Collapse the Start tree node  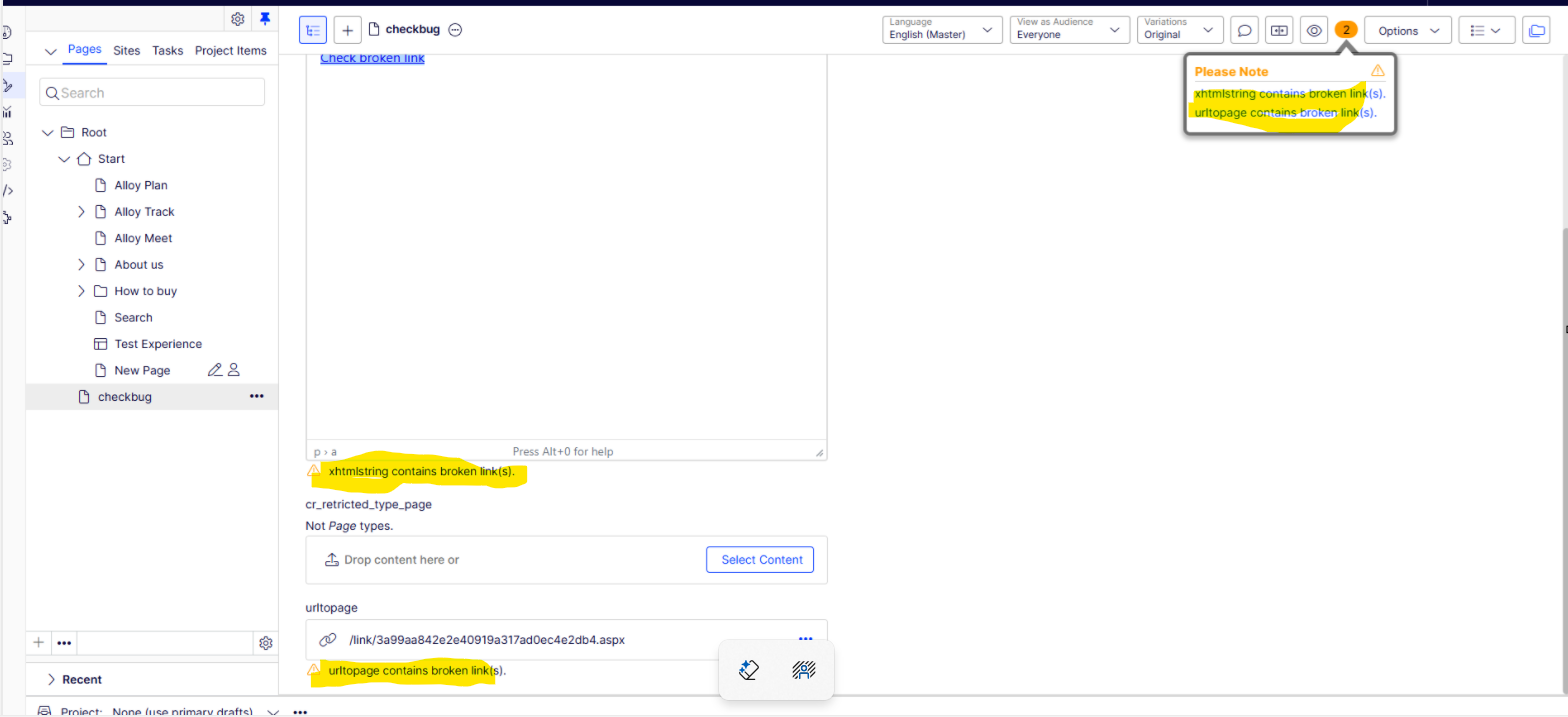(64, 159)
